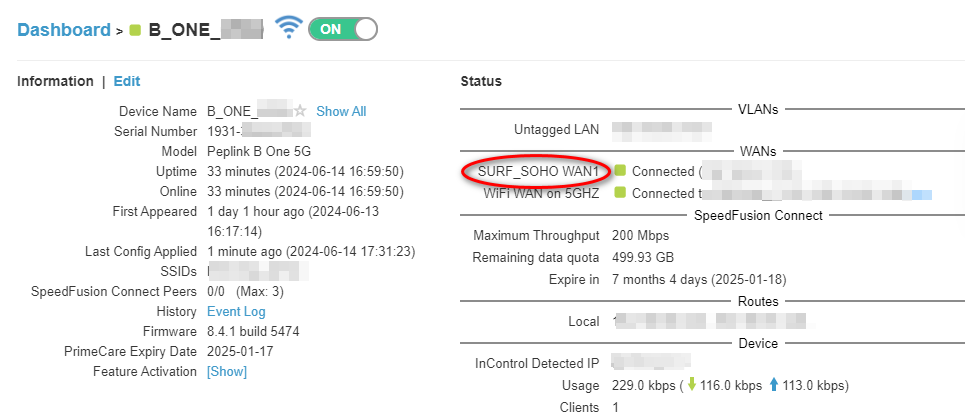Click the Firmware version 8.4.1 build text
The image size is (965, 416).
point(253,332)
